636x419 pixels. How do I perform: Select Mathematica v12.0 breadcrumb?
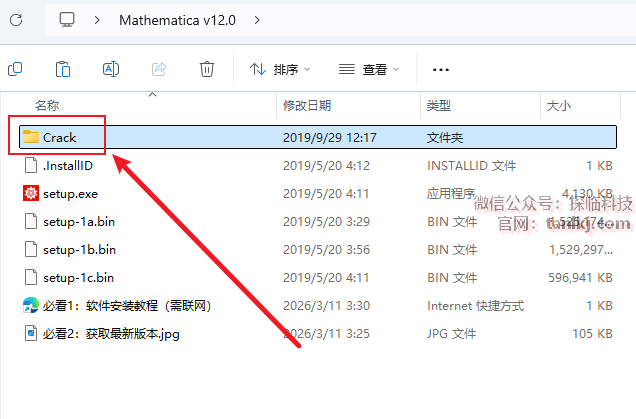pyautogui.click(x=177, y=20)
